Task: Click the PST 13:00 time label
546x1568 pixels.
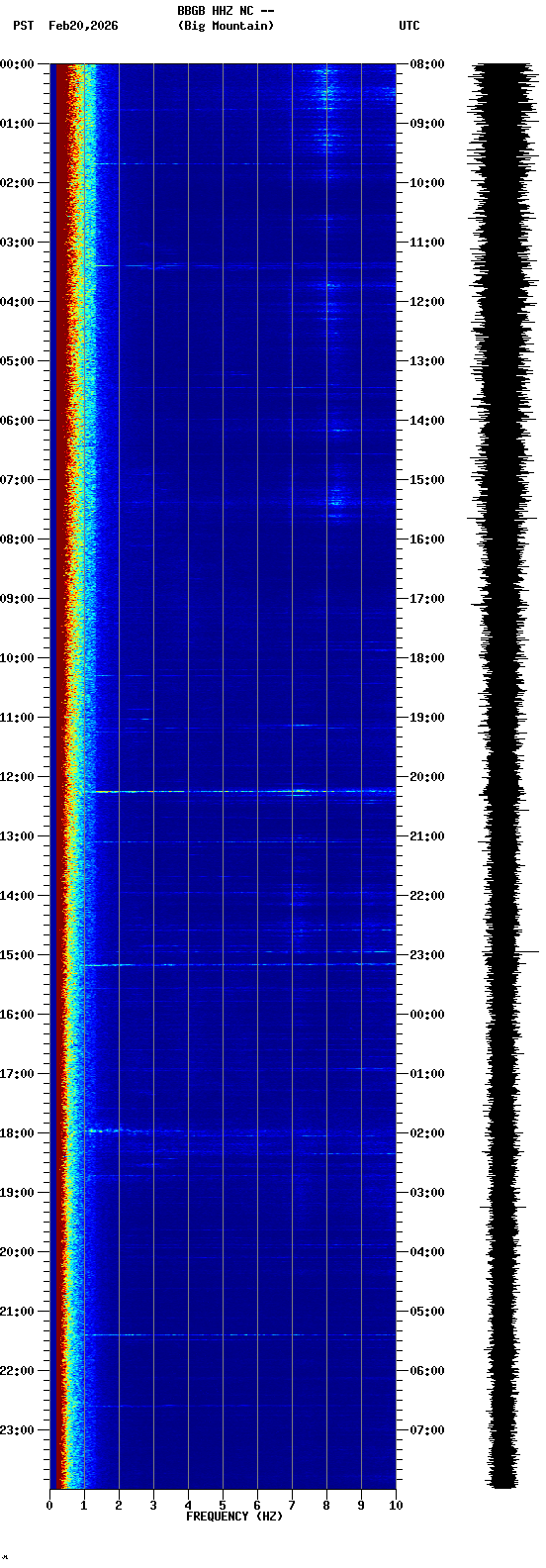Action: [x=18, y=836]
